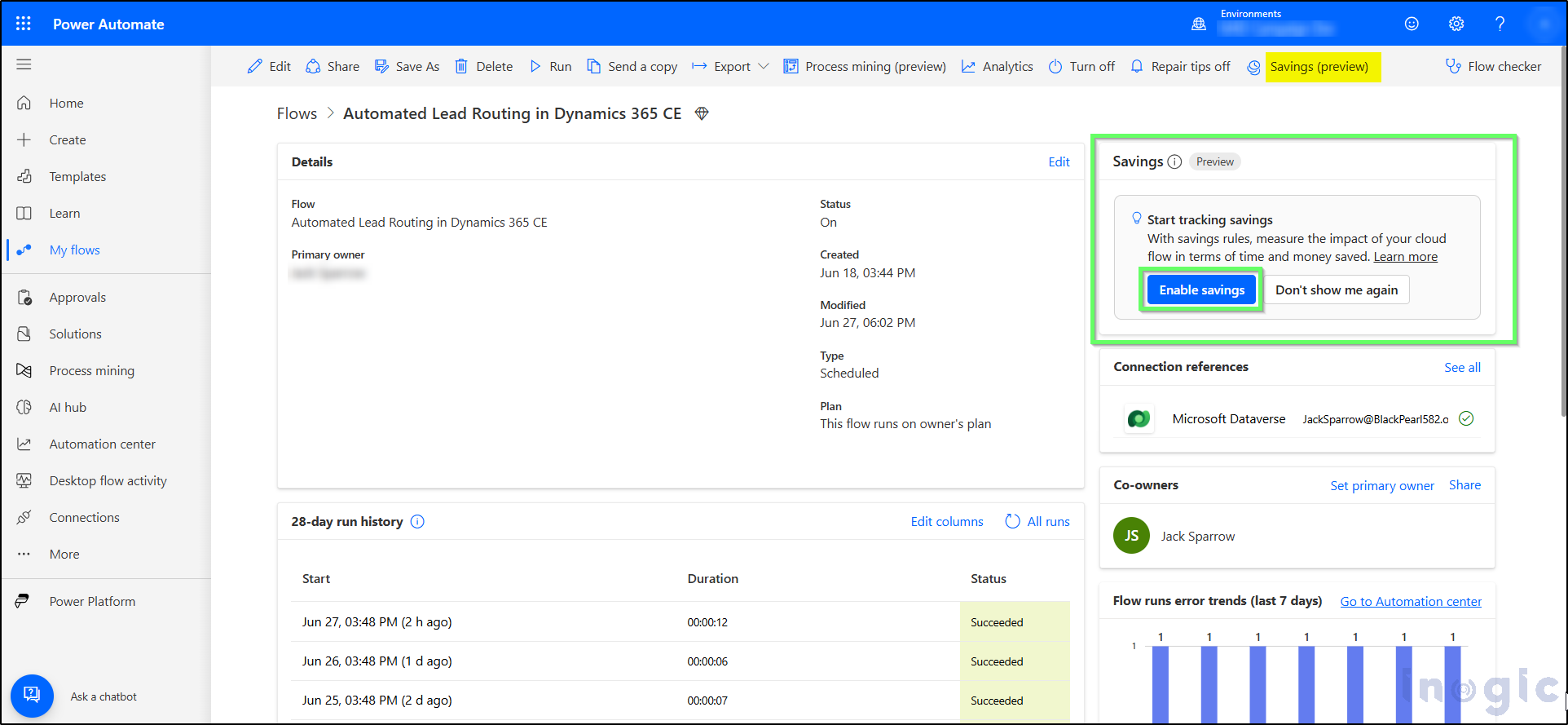Toggle Repair tips off

(1180, 66)
